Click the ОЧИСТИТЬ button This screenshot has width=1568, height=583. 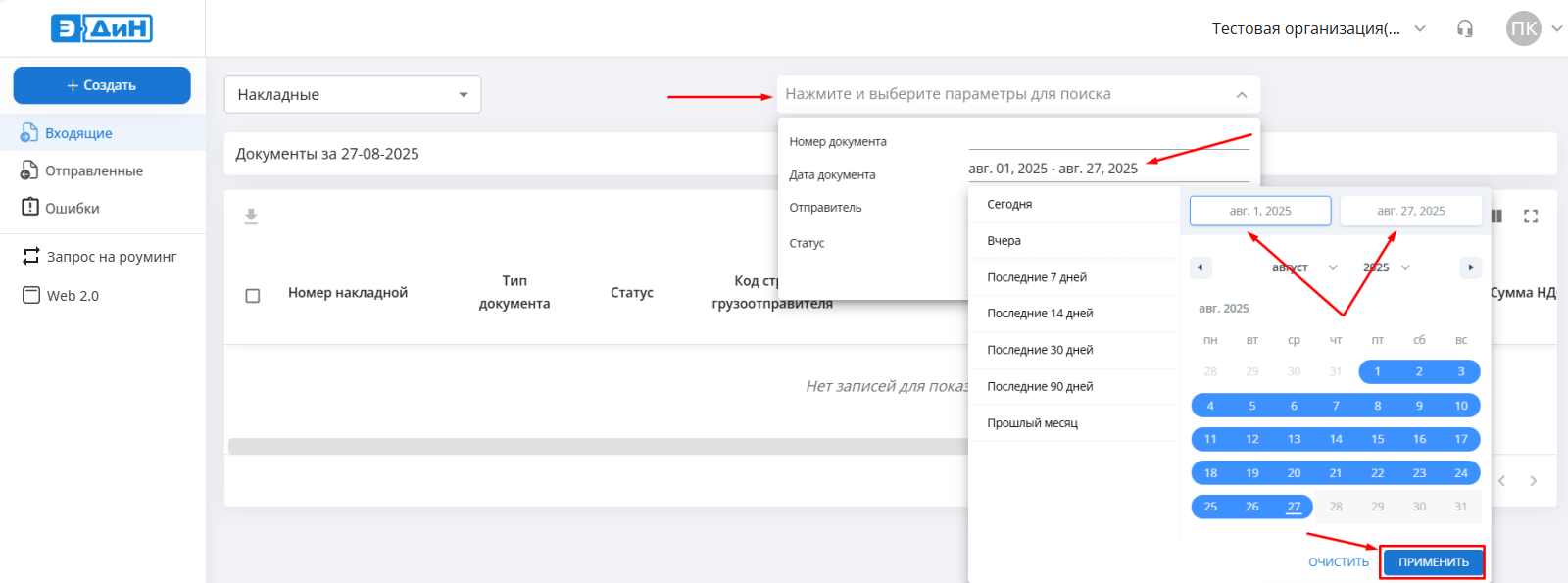pos(1338,562)
